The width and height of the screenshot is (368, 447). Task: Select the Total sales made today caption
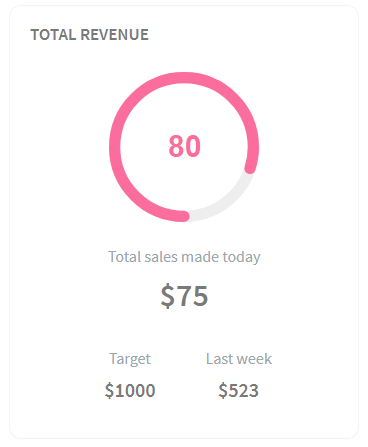184,257
